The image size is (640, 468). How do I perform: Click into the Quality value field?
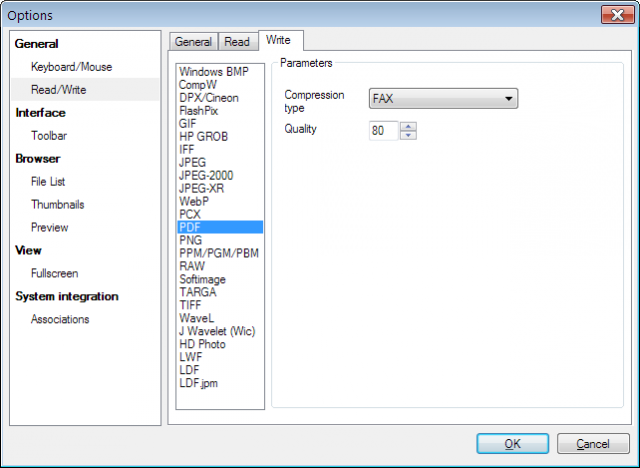click(384, 131)
